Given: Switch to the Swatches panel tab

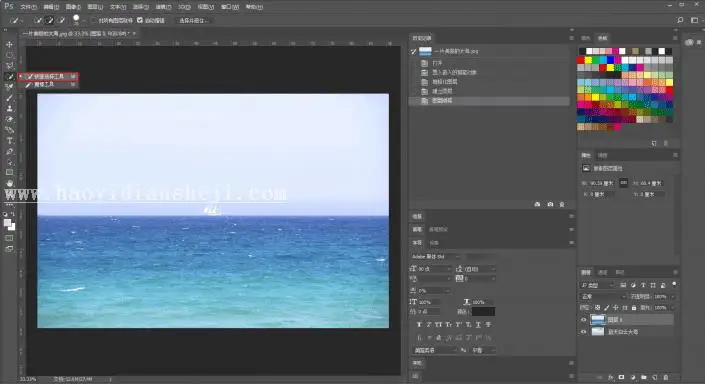Looking at the screenshot, I should pyautogui.click(x=602, y=38).
